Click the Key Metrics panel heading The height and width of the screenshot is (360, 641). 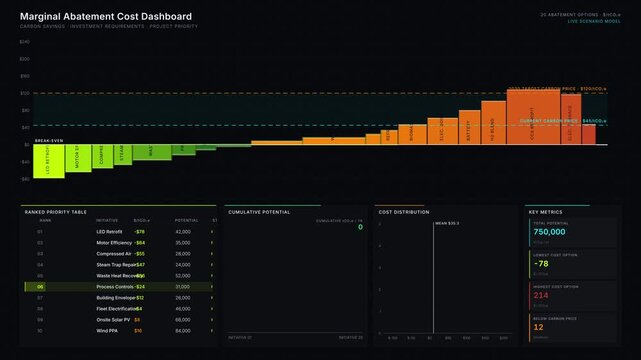[545, 212]
